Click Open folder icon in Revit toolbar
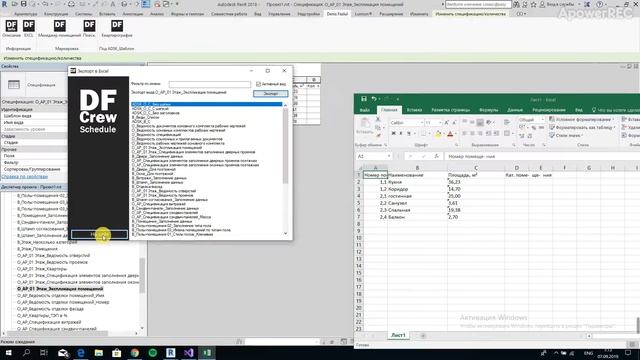Viewport: 640px width, 360px height. (15, 4)
